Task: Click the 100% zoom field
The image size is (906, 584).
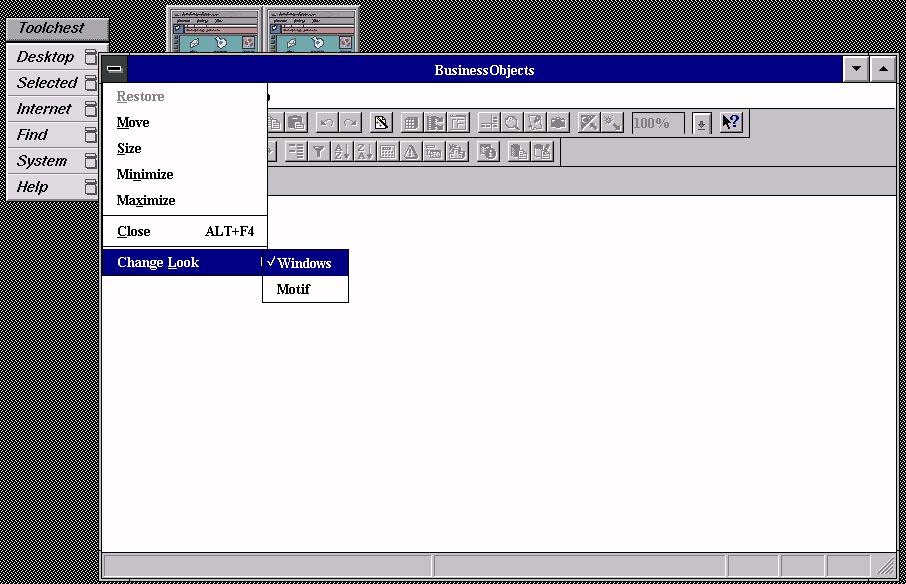Action: pos(657,123)
